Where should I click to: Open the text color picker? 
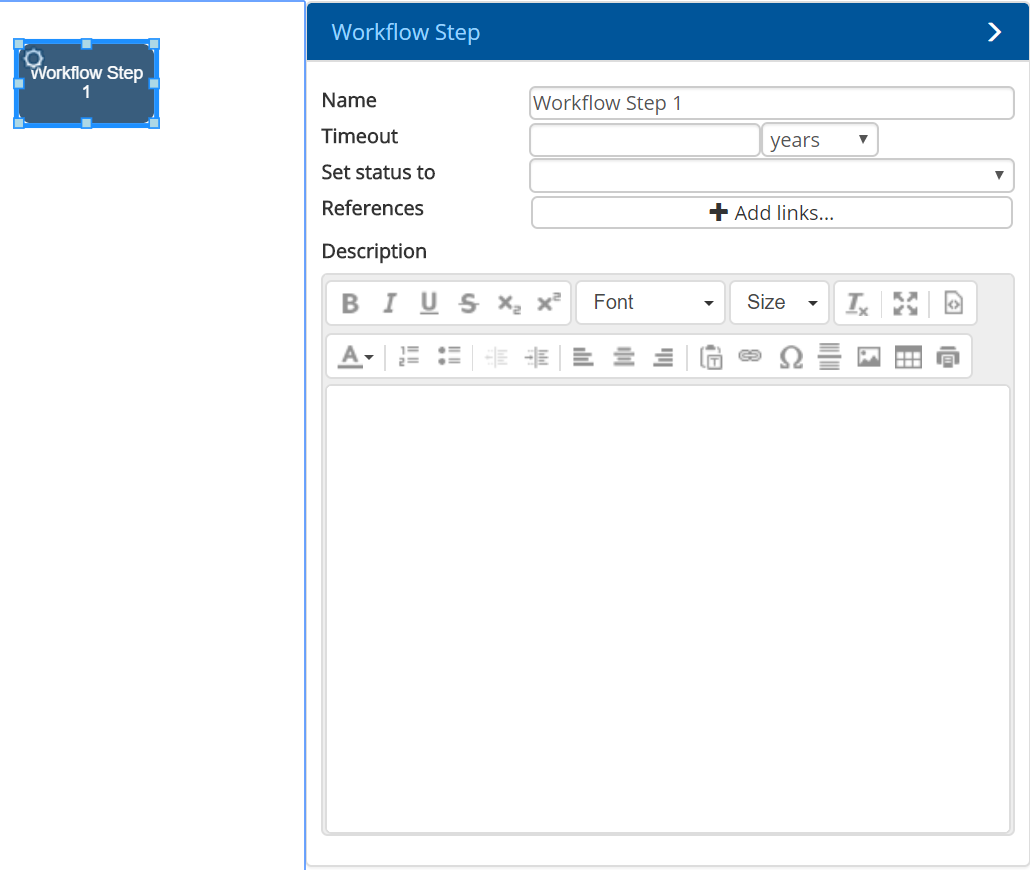click(355, 357)
